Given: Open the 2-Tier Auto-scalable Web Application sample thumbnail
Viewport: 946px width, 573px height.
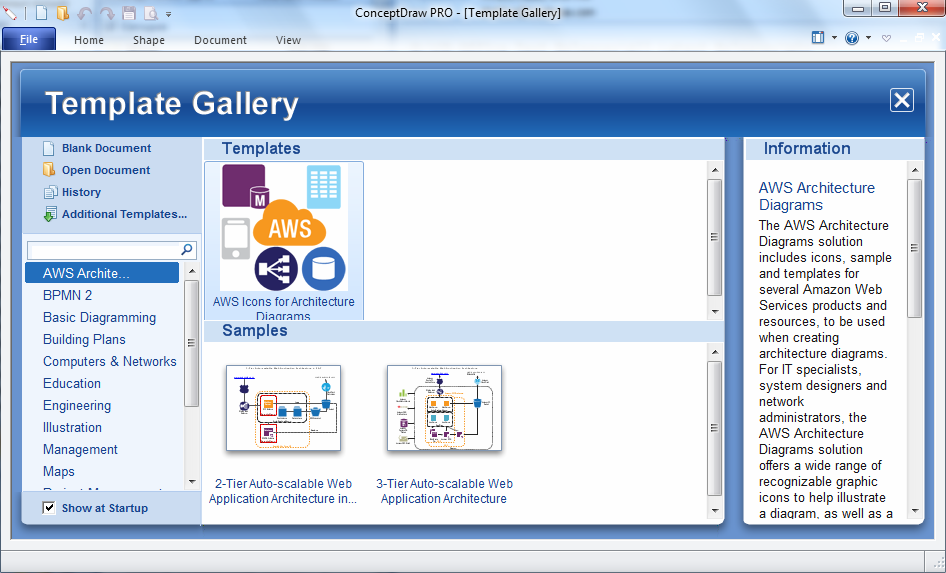Looking at the screenshot, I should (284, 408).
